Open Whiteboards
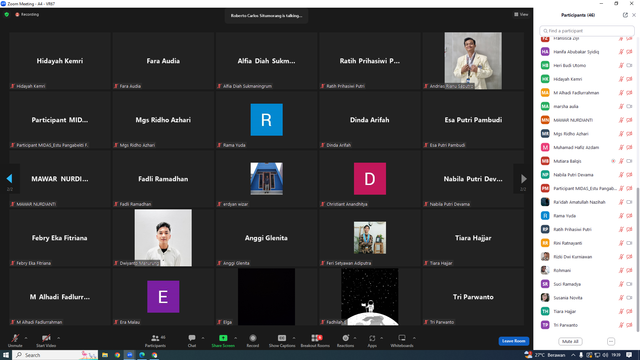Screen dimensions: 640x360 point(402,340)
